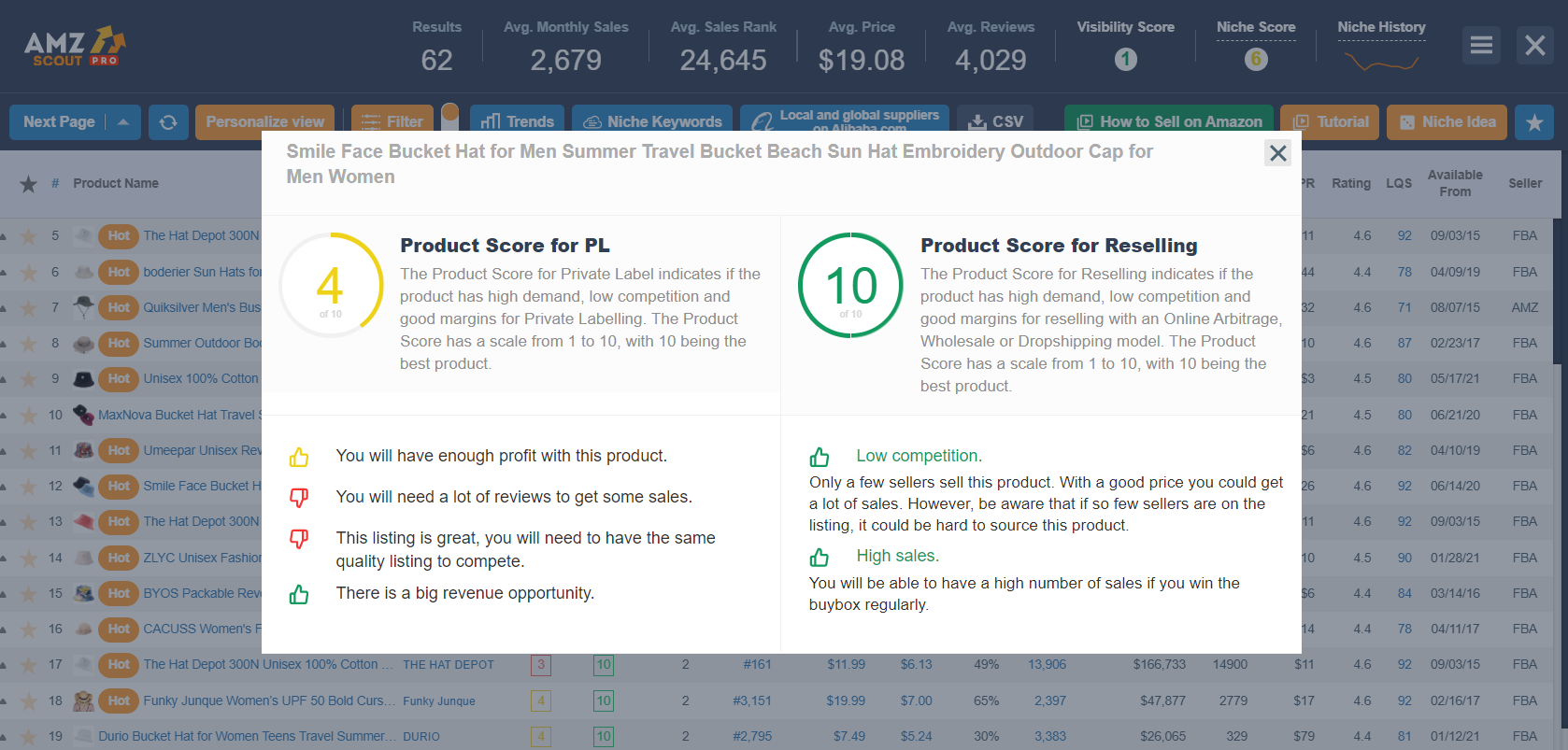The width and height of the screenshot is (1568, 750).
Task: Sort by the Rating column header
Action: coord(1351,184)
